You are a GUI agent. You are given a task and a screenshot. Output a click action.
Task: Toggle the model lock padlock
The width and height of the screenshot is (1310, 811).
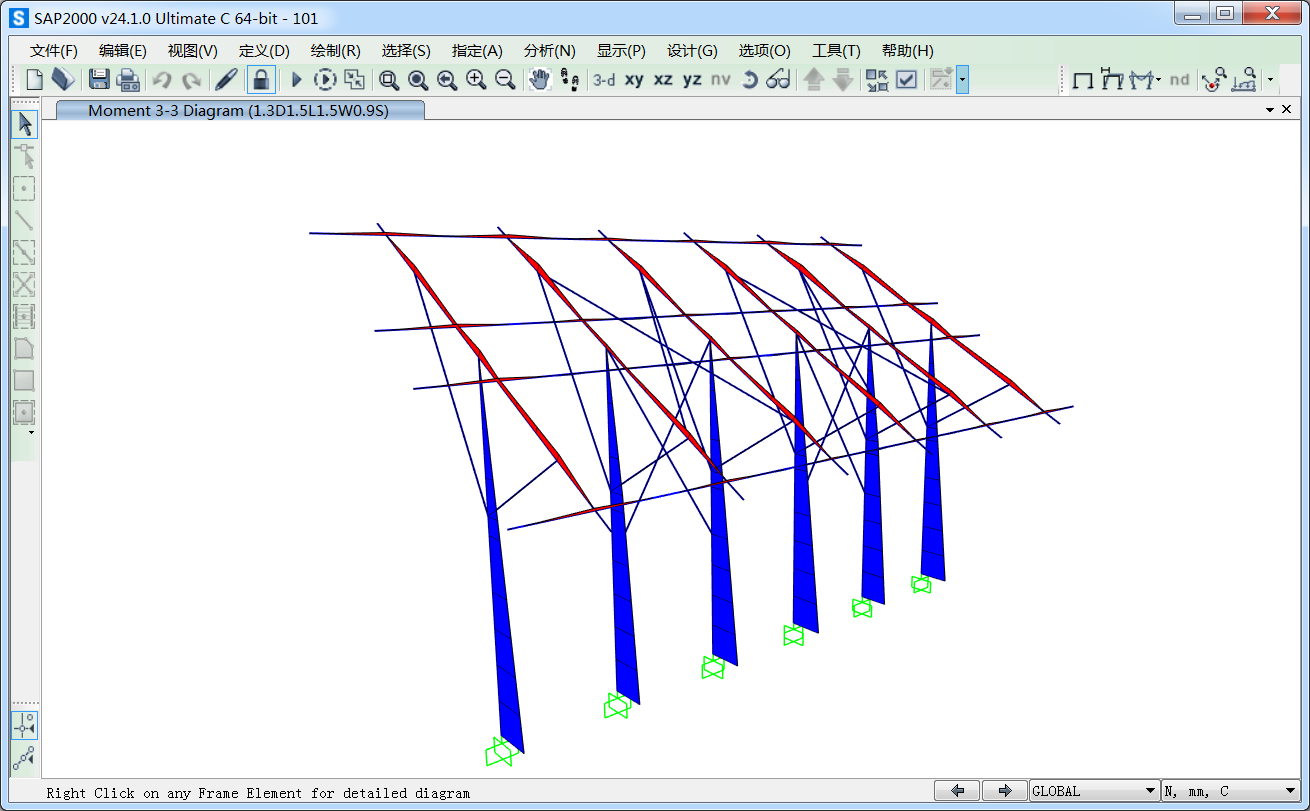click(261, 80)
